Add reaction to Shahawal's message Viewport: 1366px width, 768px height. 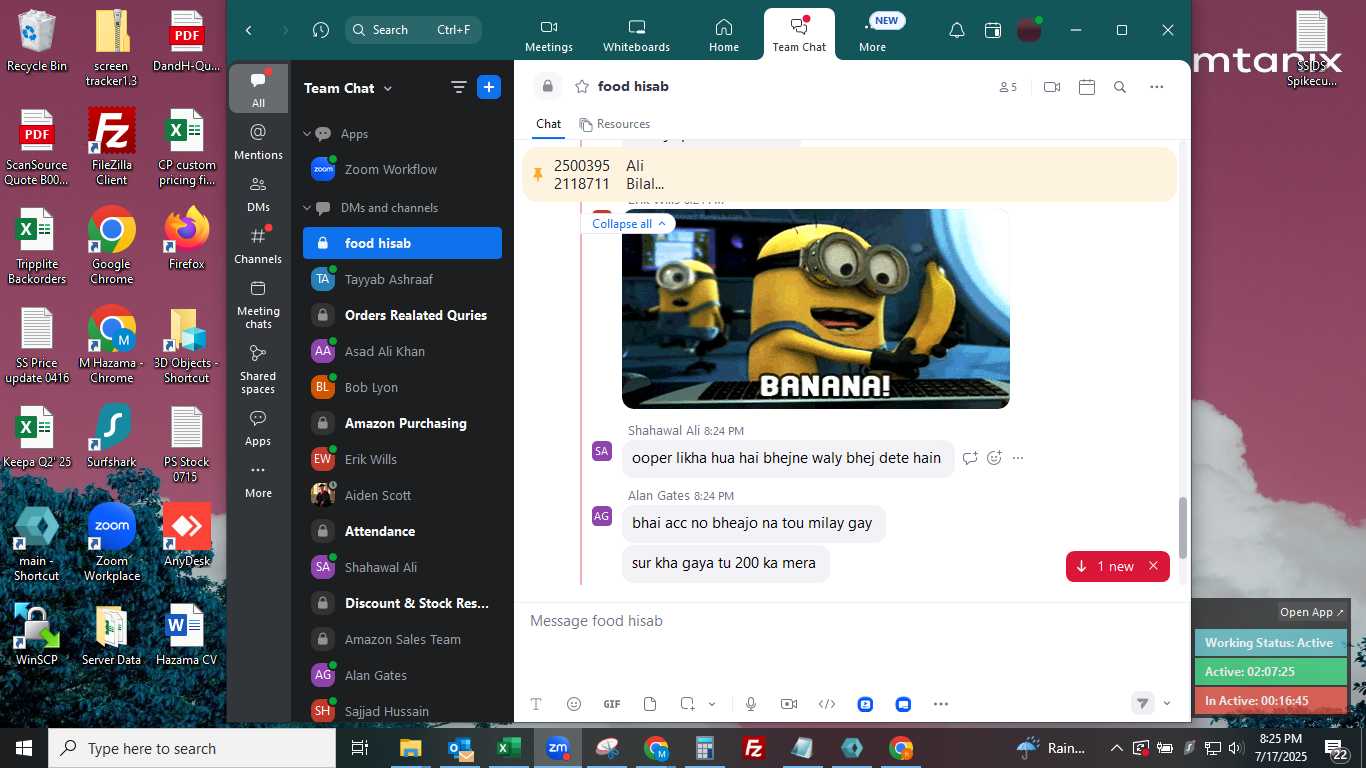(x=994, y=458)
